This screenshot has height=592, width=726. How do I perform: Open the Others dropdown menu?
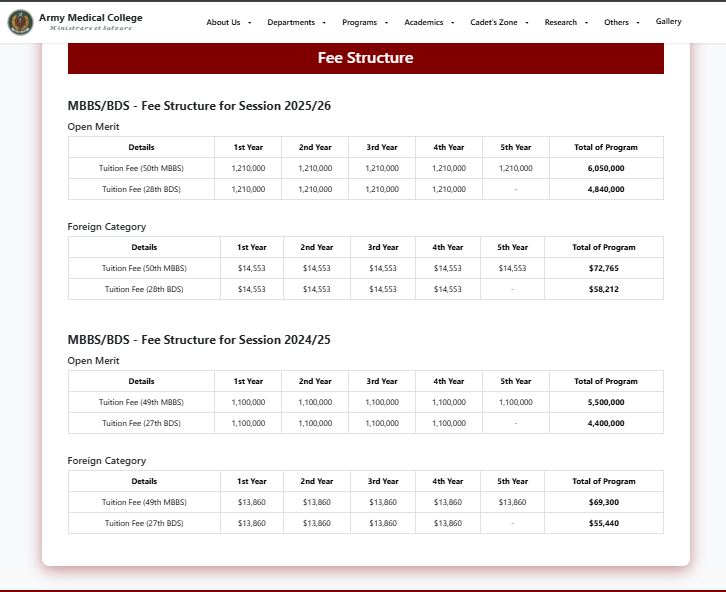pyautogui.click(x=621, y=22)
